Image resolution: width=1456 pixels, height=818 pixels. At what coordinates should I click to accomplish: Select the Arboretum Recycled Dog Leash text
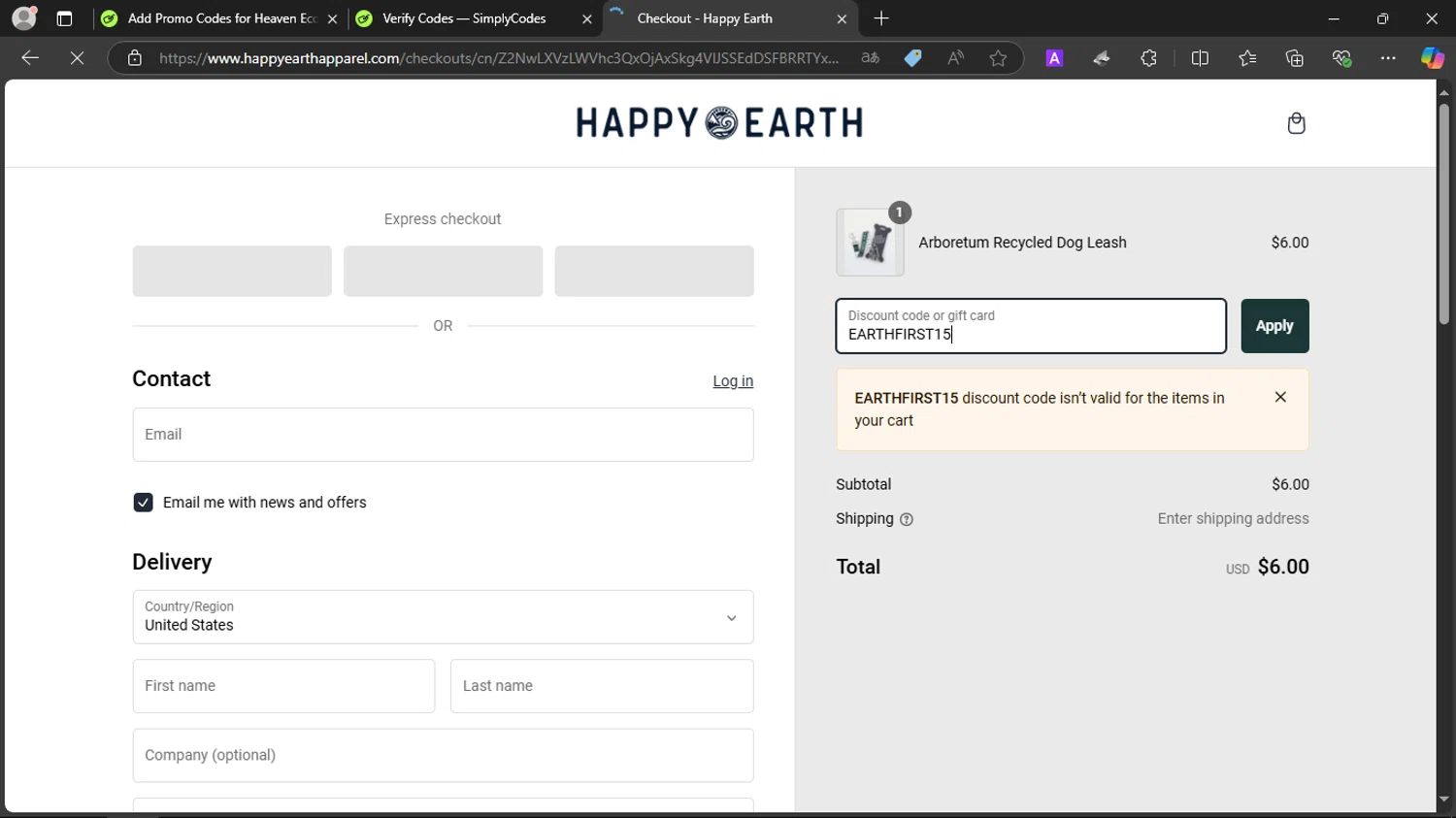click(1022, 243)
